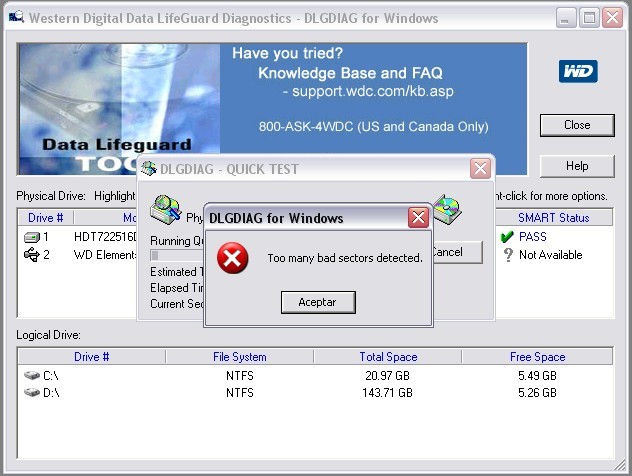The image size is (632, 476).
Task: Close the DLGDIAG Quick Test window
Action: [x=480, y=168]
